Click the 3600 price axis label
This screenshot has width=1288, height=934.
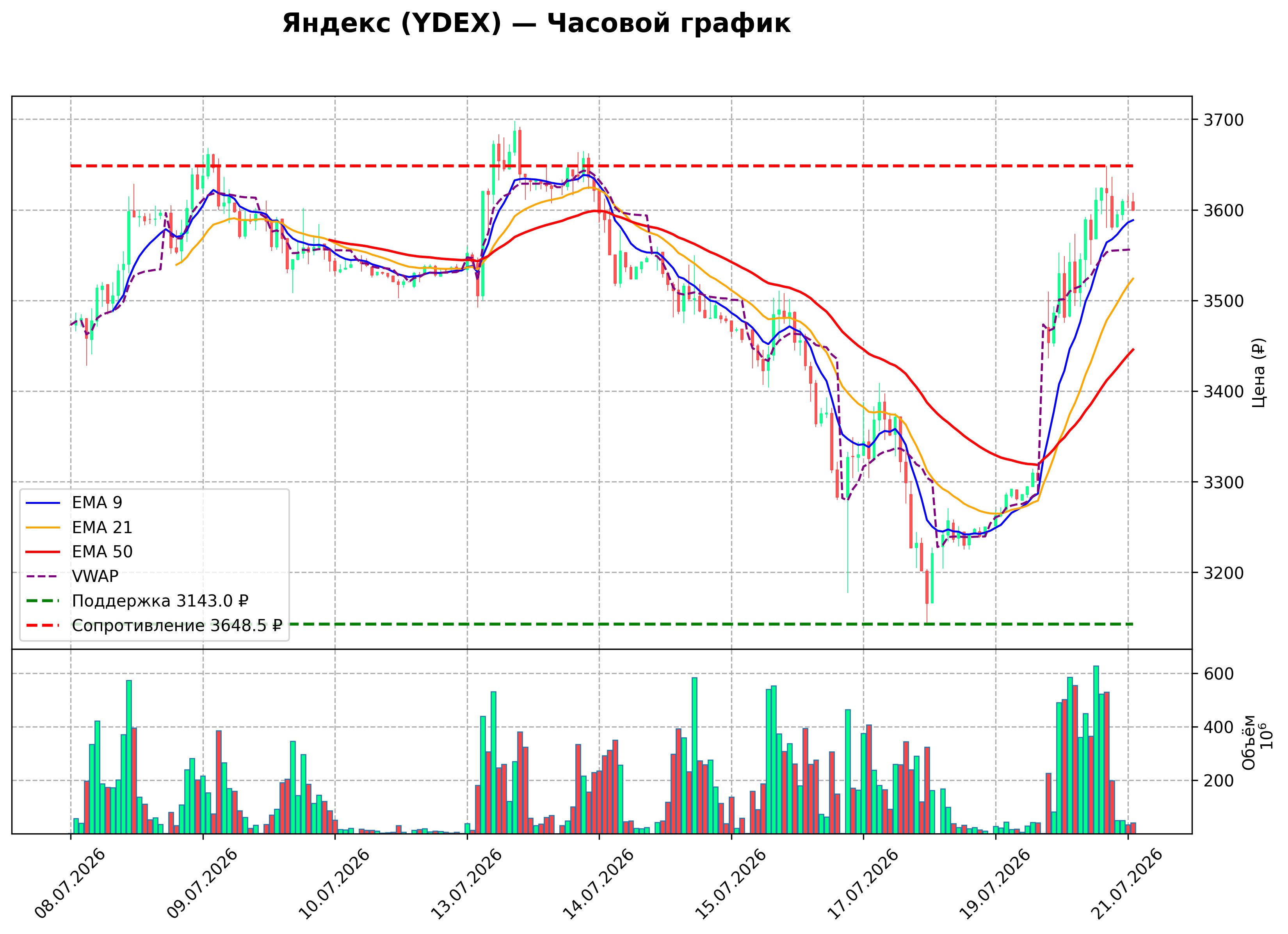[x=1224, y=211]
